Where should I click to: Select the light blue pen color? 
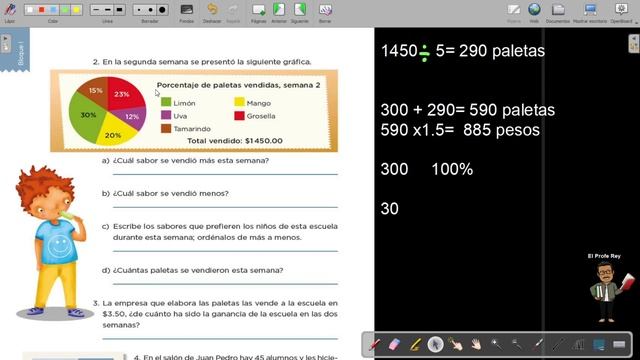(x=53, y=10)
